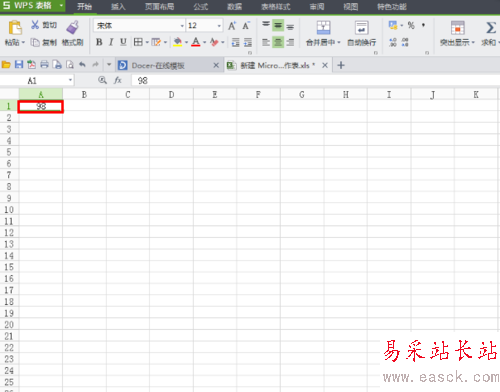Click the draw border pencil icon
Image resolution: width=500 pixels, height=392 pixels.
(156, 42)
